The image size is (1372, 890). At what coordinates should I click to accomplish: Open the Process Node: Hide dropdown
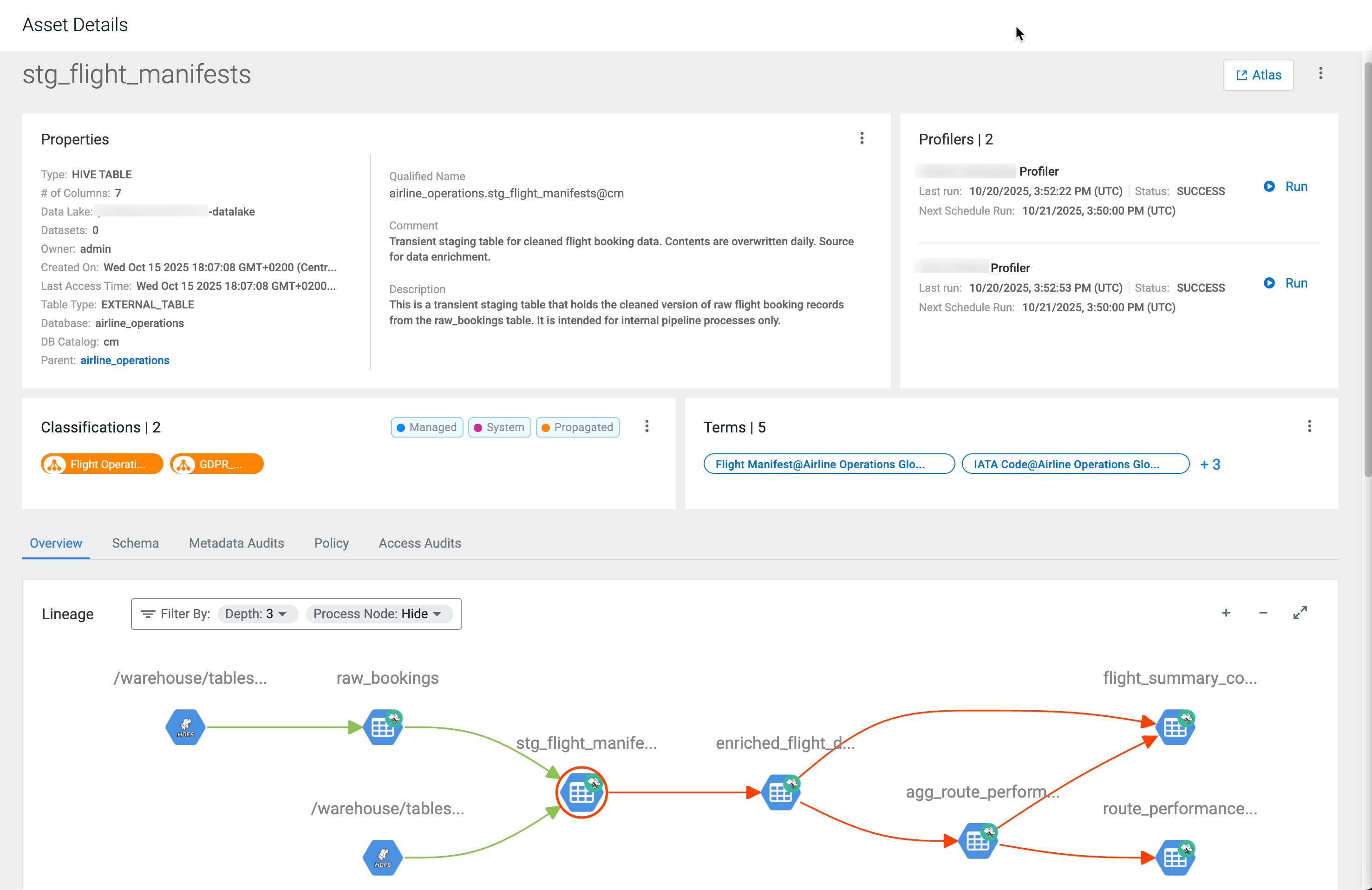click(378, 614)
